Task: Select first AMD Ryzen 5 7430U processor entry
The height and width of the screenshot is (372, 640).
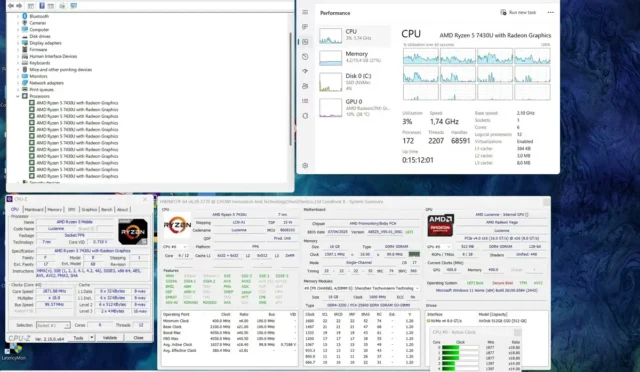Action: pos(77,103)
